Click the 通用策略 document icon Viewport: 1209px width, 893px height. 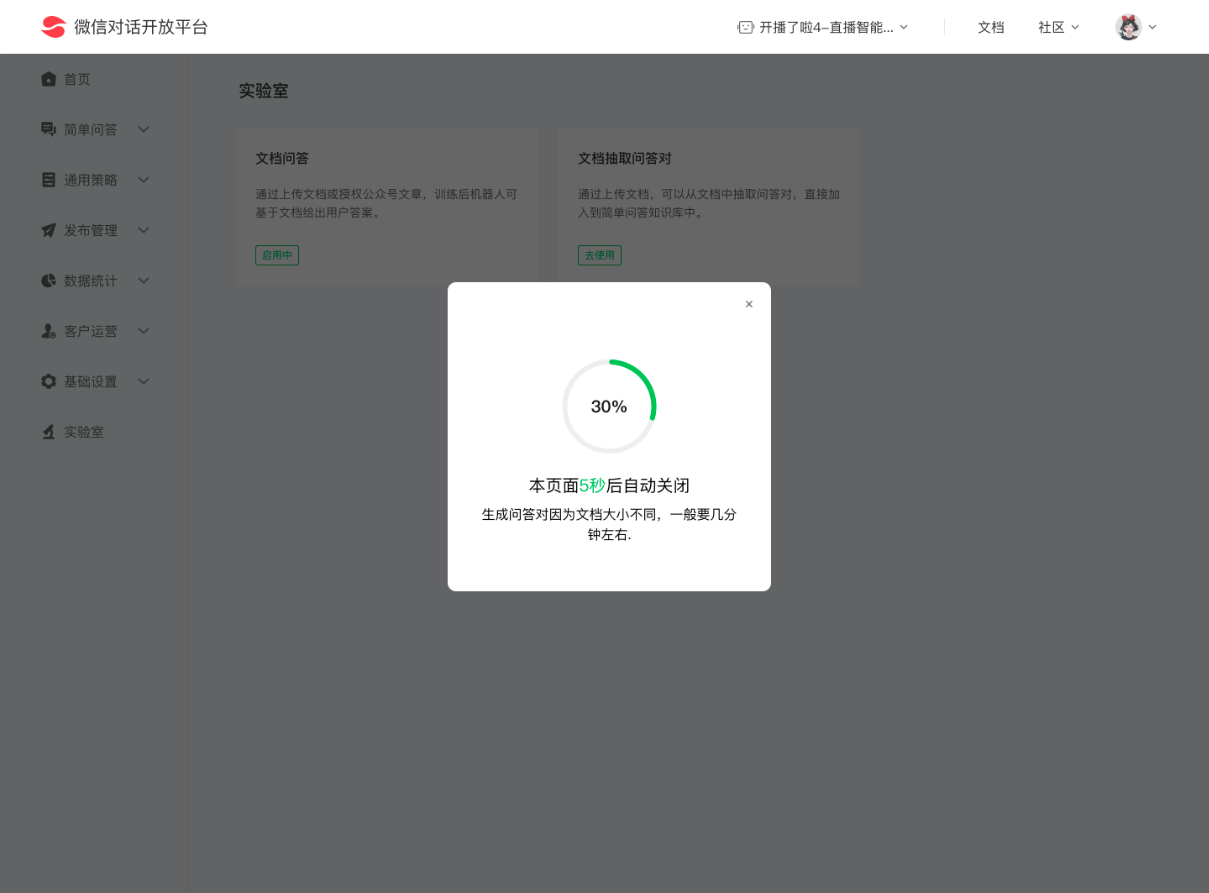(48, 180)
